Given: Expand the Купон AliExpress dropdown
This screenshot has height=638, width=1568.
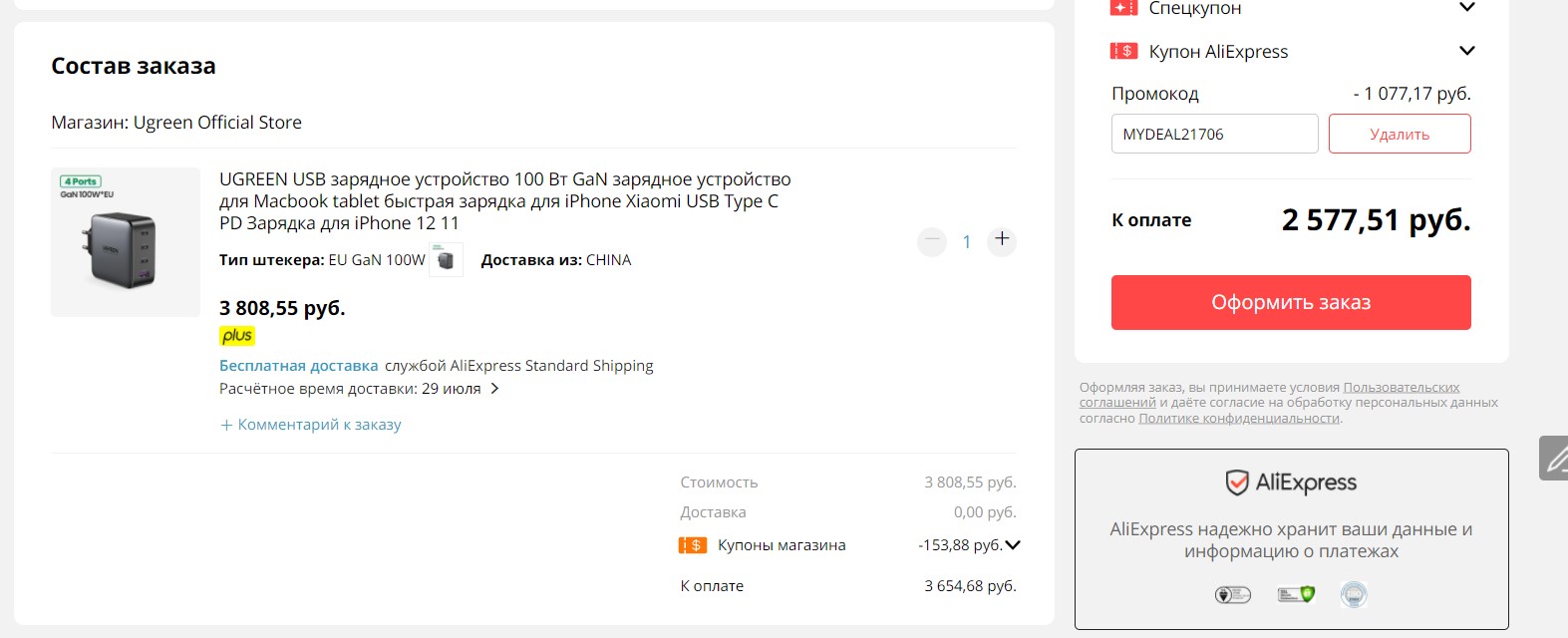Looking at the screenshot, I should [x=1466, y=51].
